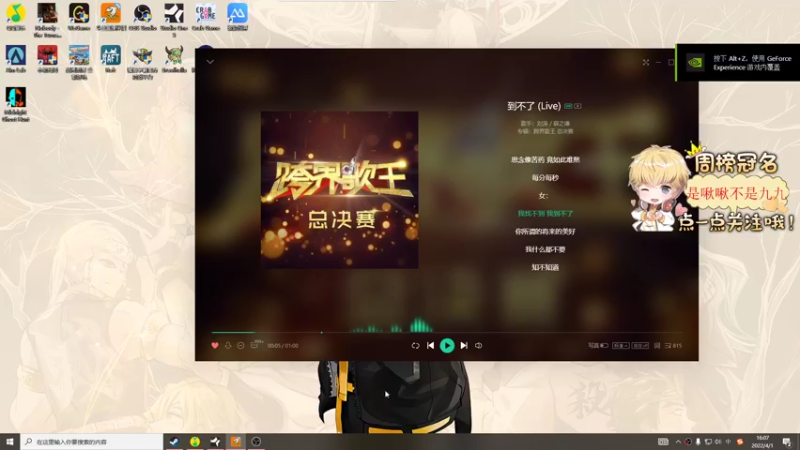Screen dimensions: 800x450
Task: Open the MV badge next to song title
Action: 578,106
